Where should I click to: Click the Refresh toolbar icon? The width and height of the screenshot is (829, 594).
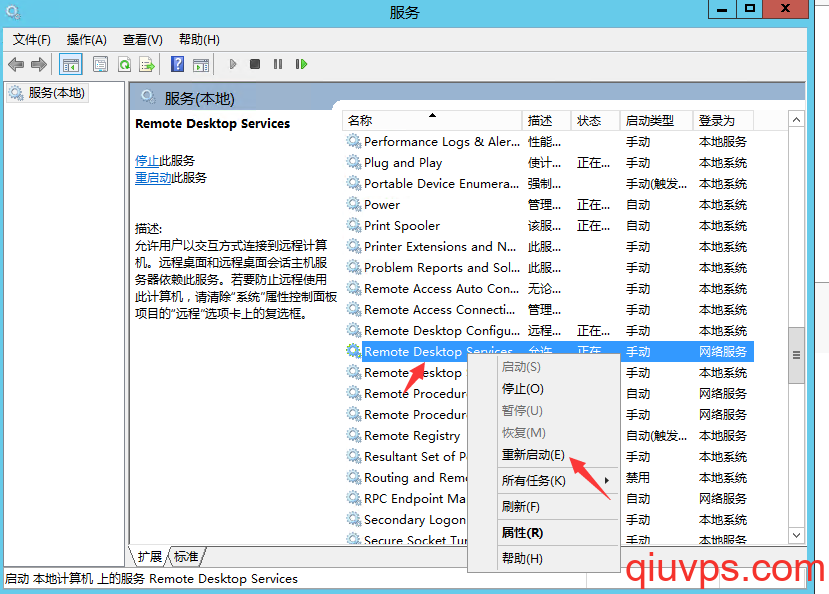coord(125,64)
